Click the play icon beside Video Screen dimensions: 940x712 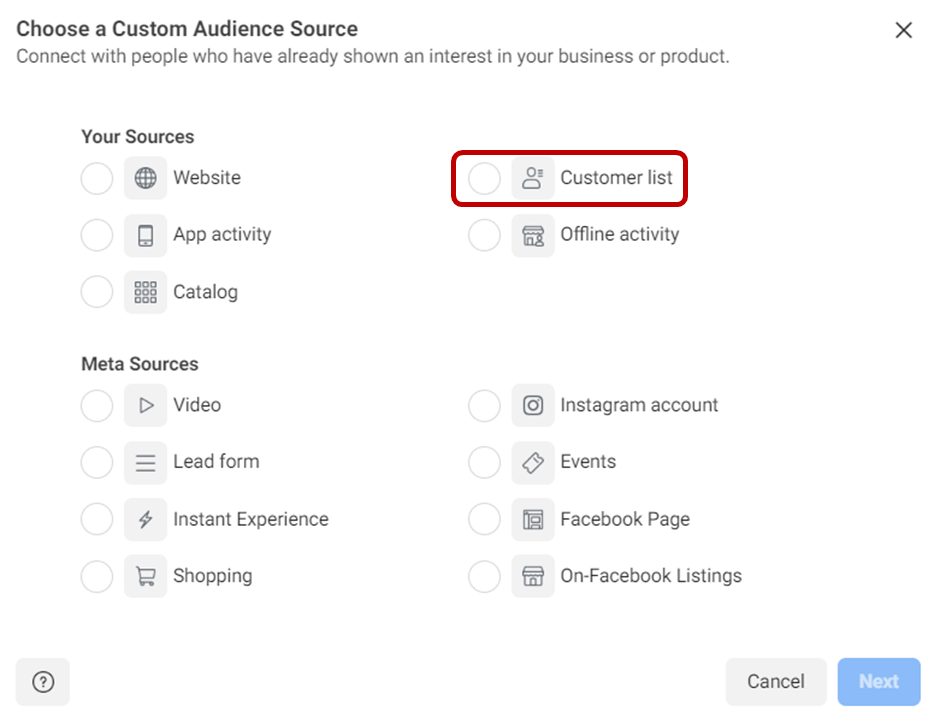pyautogui.click(x=146, y=406)
